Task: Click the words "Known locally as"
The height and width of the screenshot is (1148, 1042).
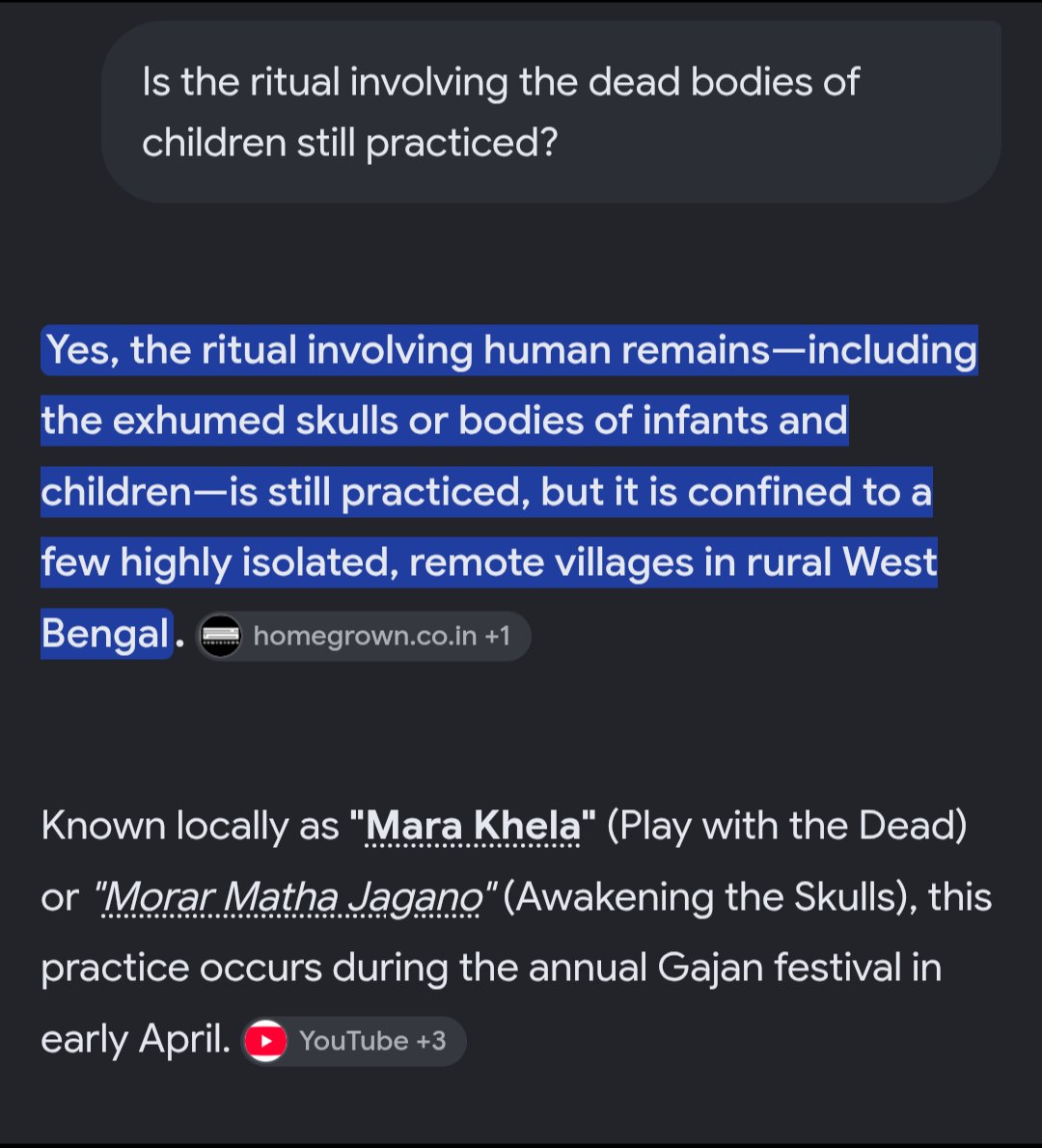Action: point(190,826)
